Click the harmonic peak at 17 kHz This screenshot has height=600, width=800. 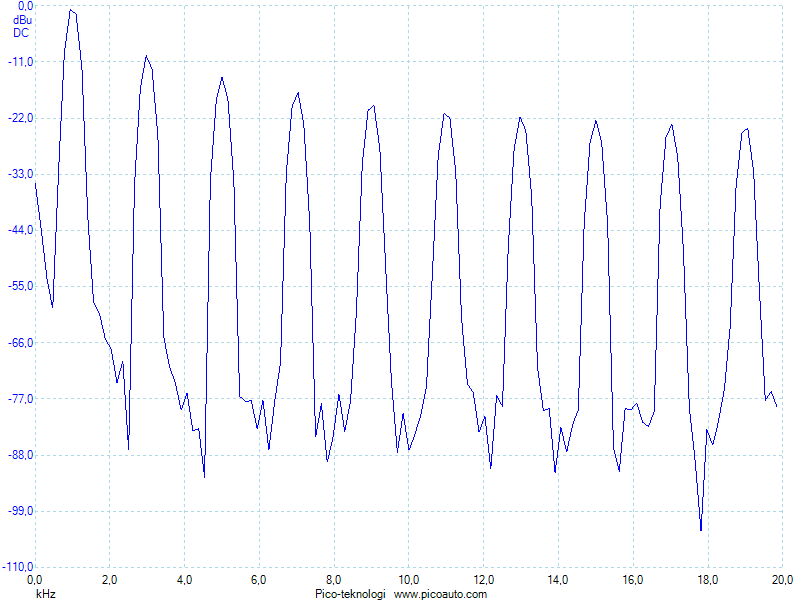coord(671,126)
